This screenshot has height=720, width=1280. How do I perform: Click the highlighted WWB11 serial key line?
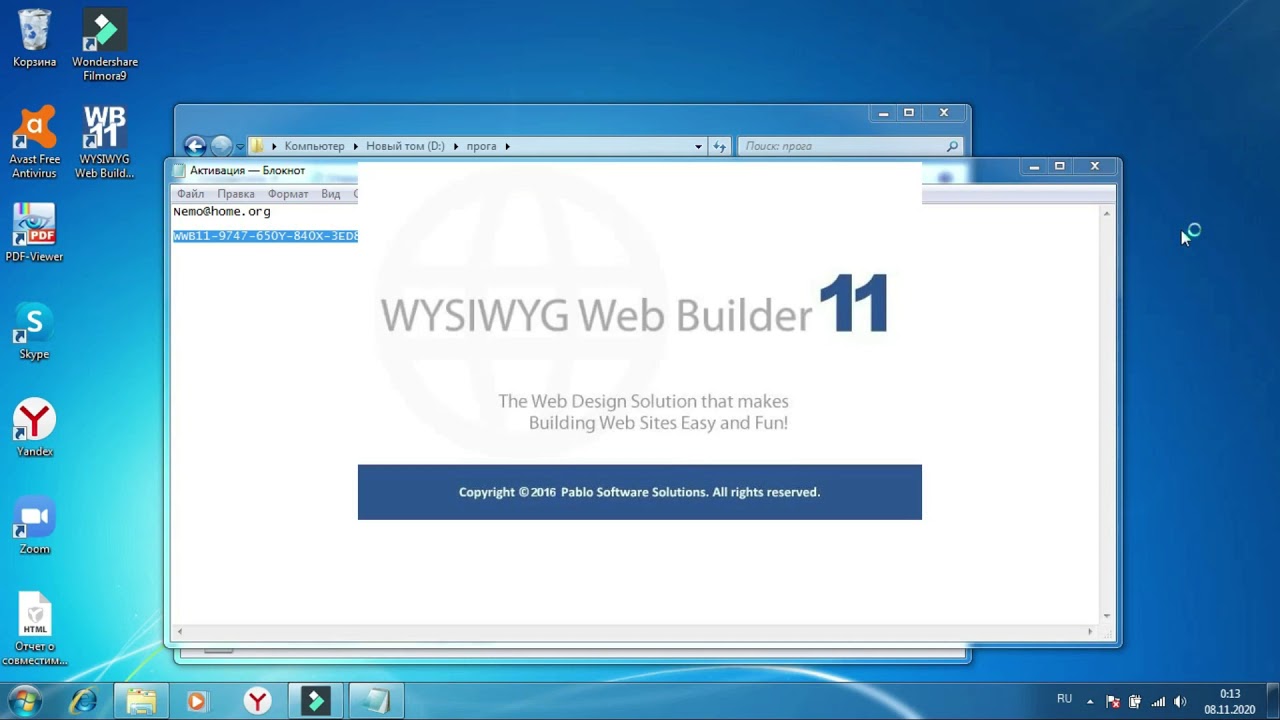coord(265,236)
